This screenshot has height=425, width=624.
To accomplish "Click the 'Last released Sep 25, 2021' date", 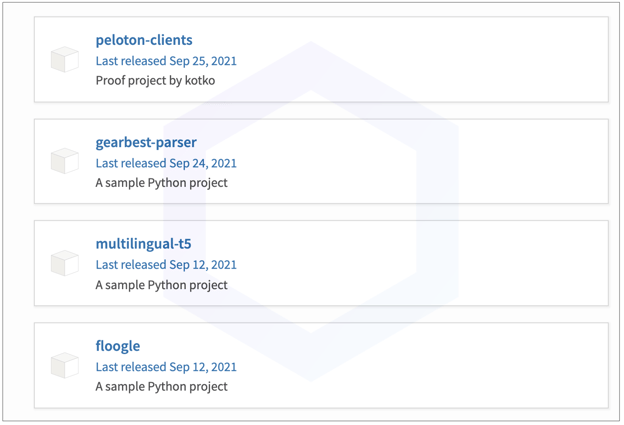I will pyautogui.click(x=166, y=61).
